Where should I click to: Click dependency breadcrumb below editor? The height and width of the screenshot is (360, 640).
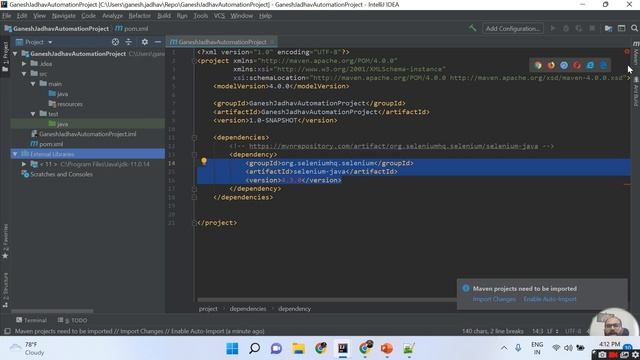[294, 309]
